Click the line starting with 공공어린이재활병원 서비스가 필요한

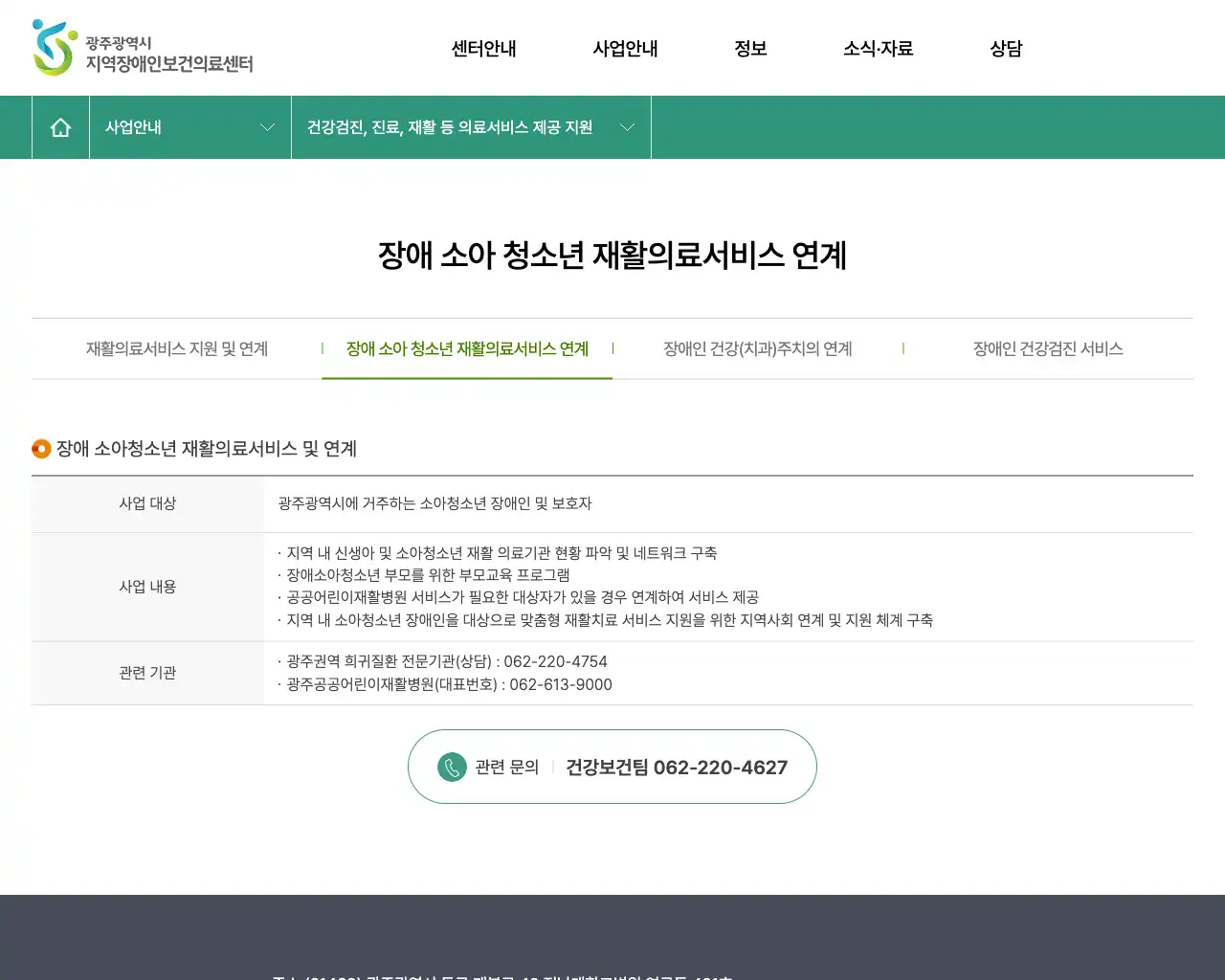coord(519,597)
